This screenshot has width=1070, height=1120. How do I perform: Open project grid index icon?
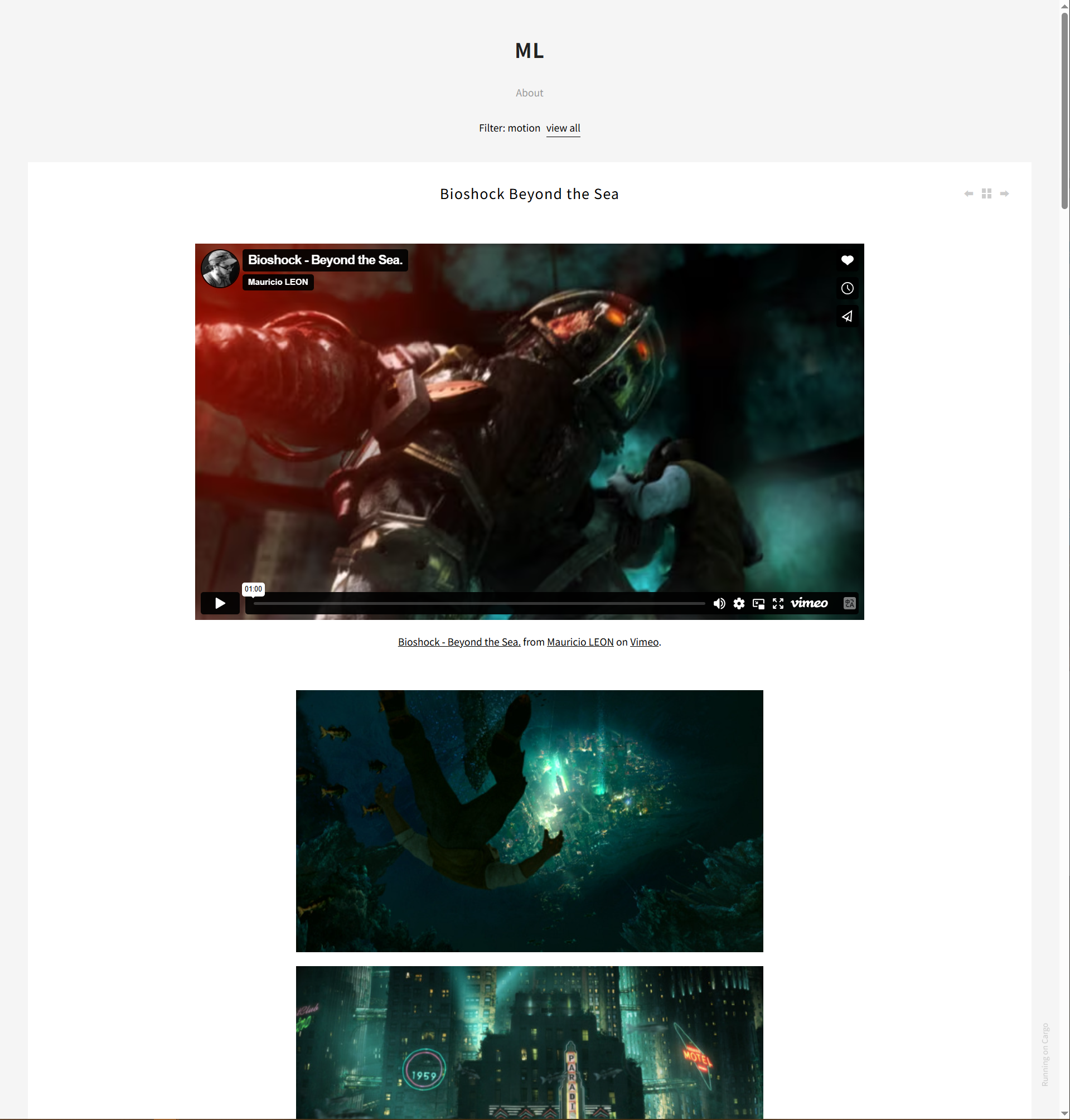tap(987, 194)
